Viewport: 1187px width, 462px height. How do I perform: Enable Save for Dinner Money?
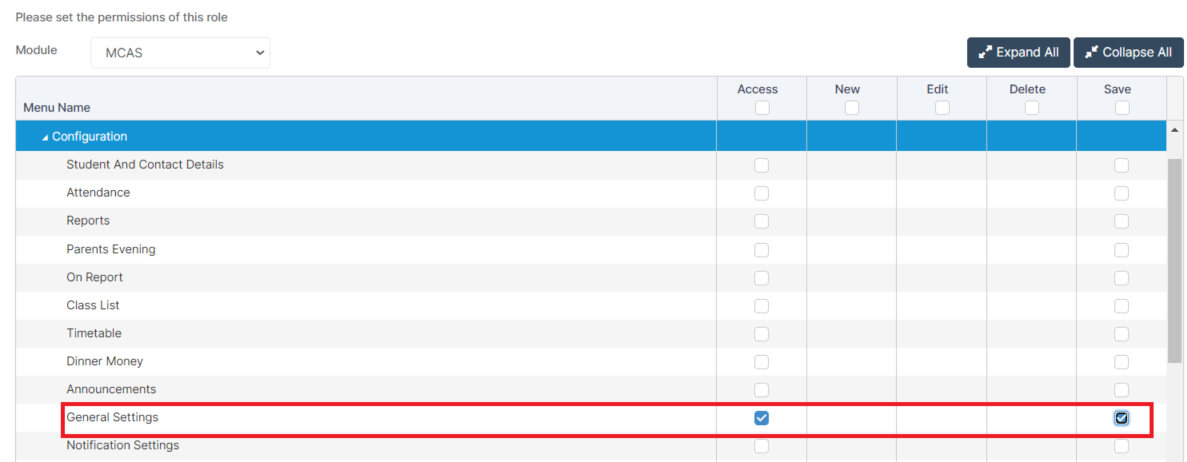coord(1122,362)
